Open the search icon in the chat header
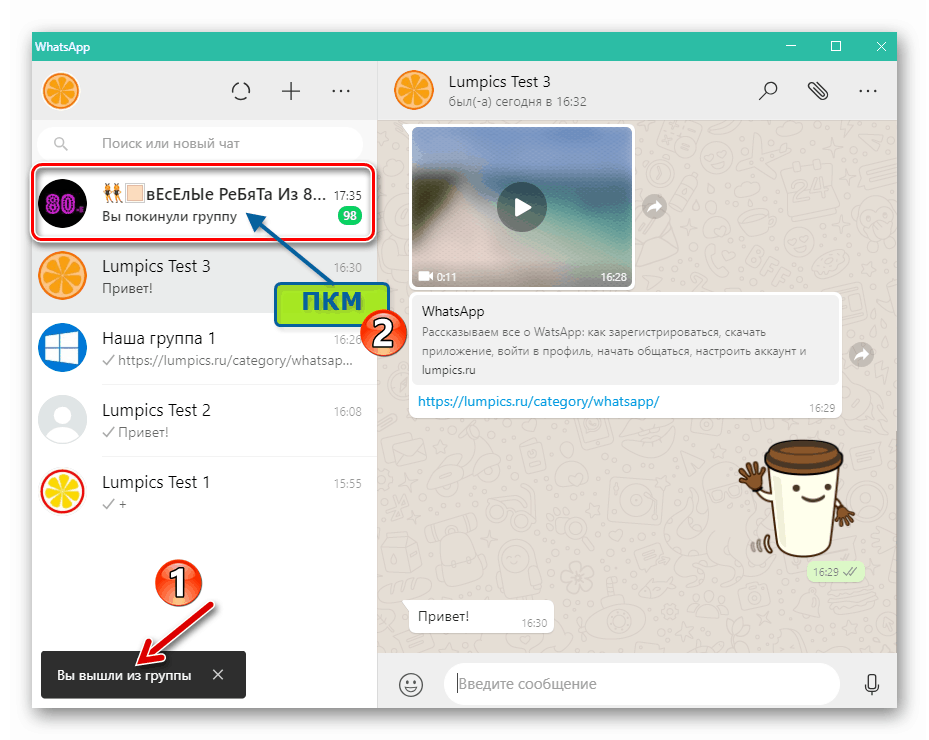 point(768,91)
